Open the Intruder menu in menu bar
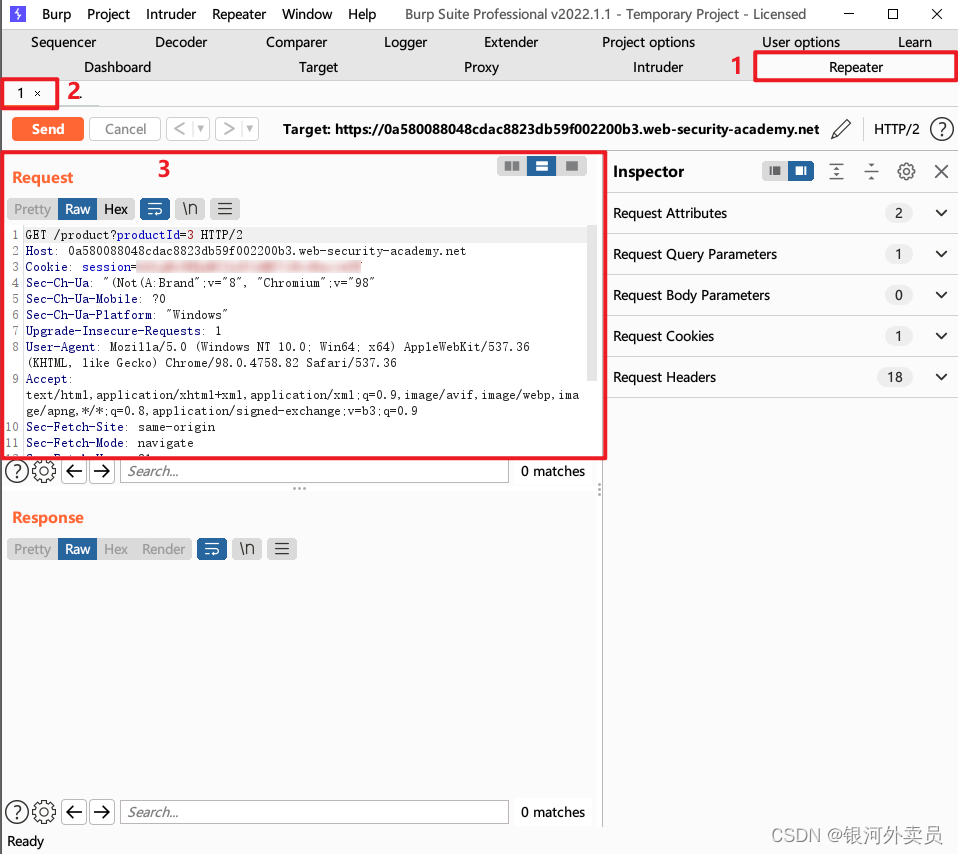The image size is (958, 854). click(170, 14)
